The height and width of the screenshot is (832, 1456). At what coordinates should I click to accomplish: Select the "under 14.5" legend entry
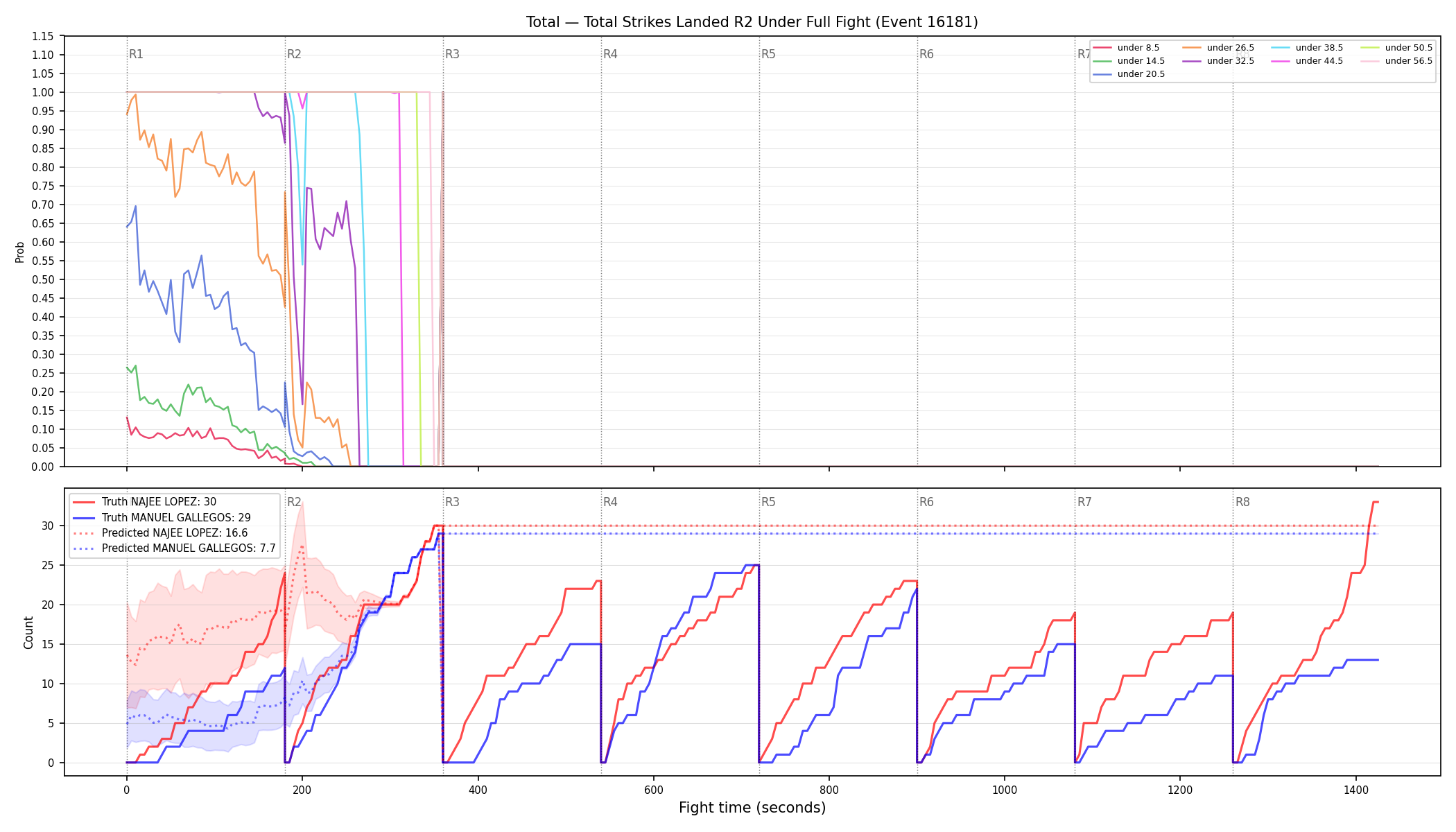click(1129, 61)
